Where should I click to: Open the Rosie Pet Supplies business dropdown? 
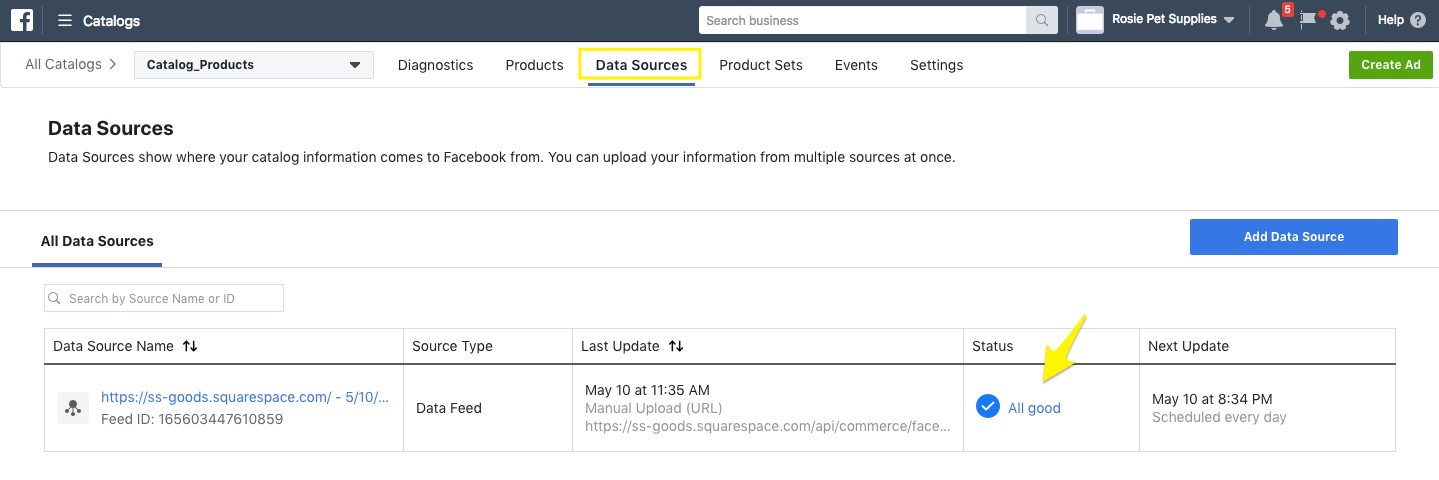tap(1229, 20)
